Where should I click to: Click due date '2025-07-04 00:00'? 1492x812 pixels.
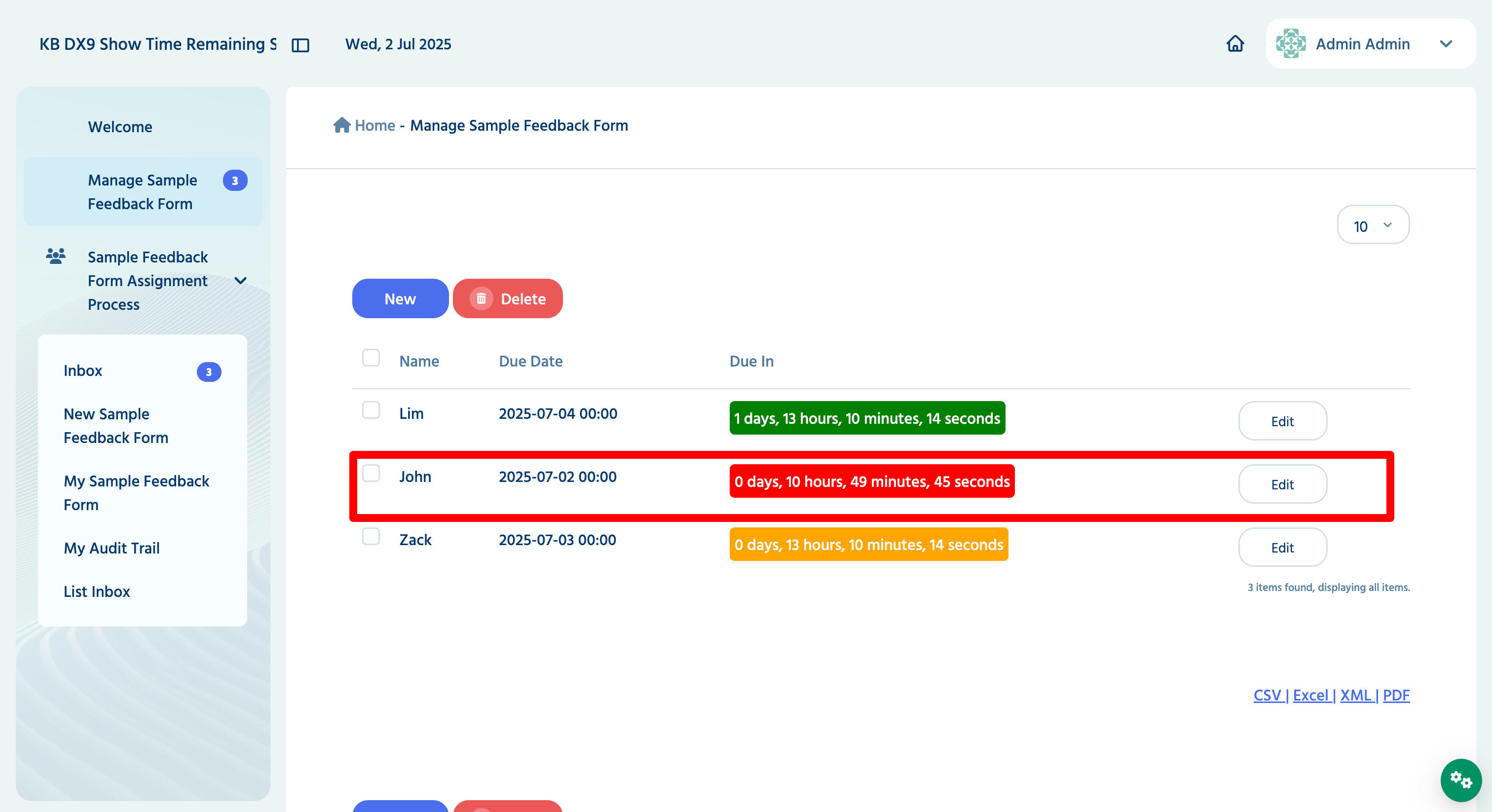[558, 413]
